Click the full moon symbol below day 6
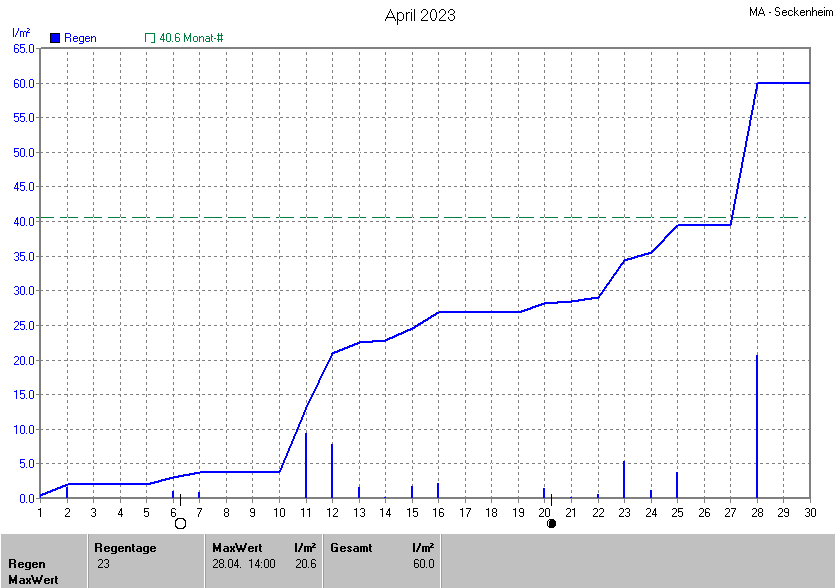 pos(180,523)
